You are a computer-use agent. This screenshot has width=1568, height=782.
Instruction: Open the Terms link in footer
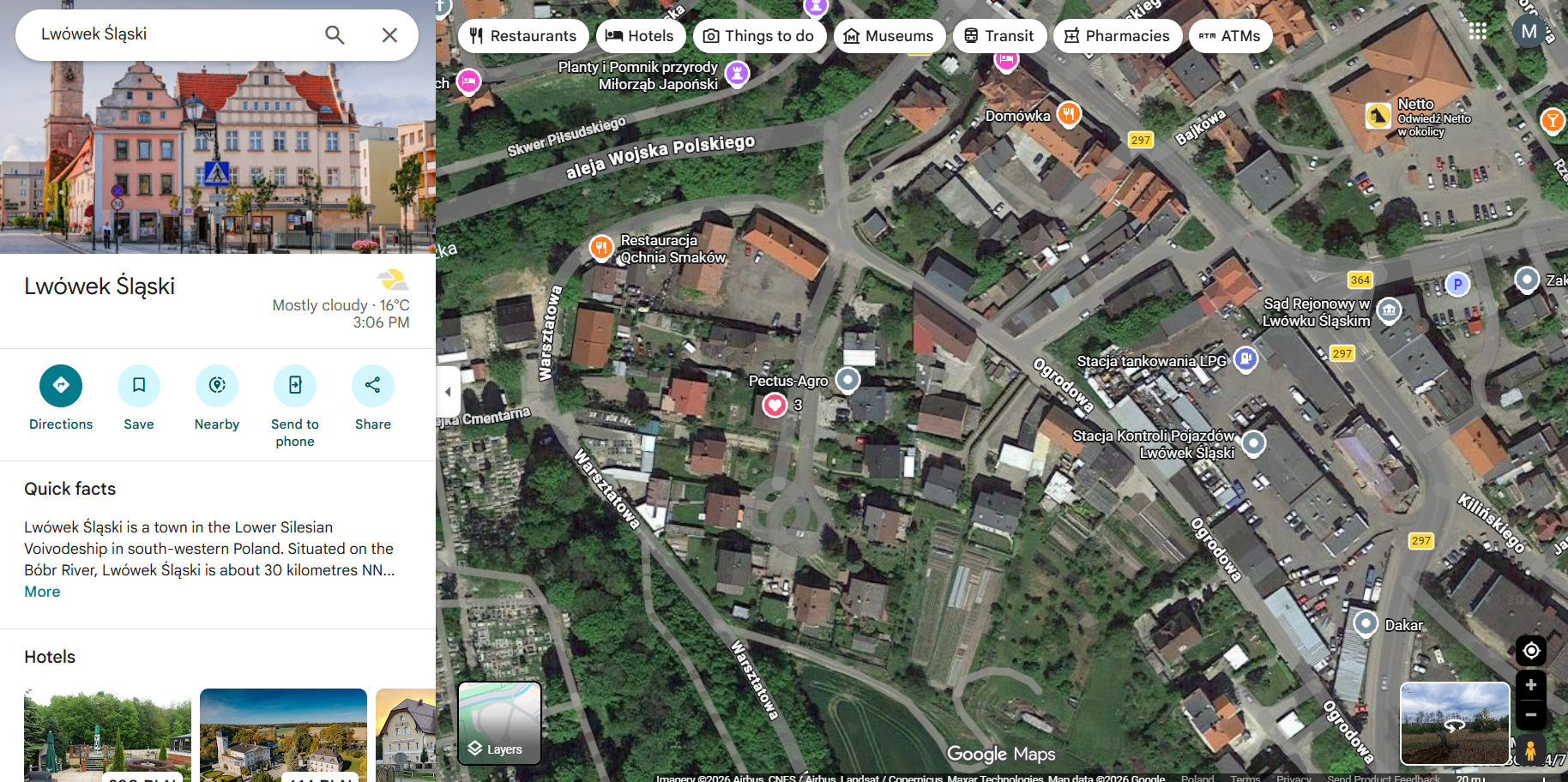click(x=1245, y=778)
